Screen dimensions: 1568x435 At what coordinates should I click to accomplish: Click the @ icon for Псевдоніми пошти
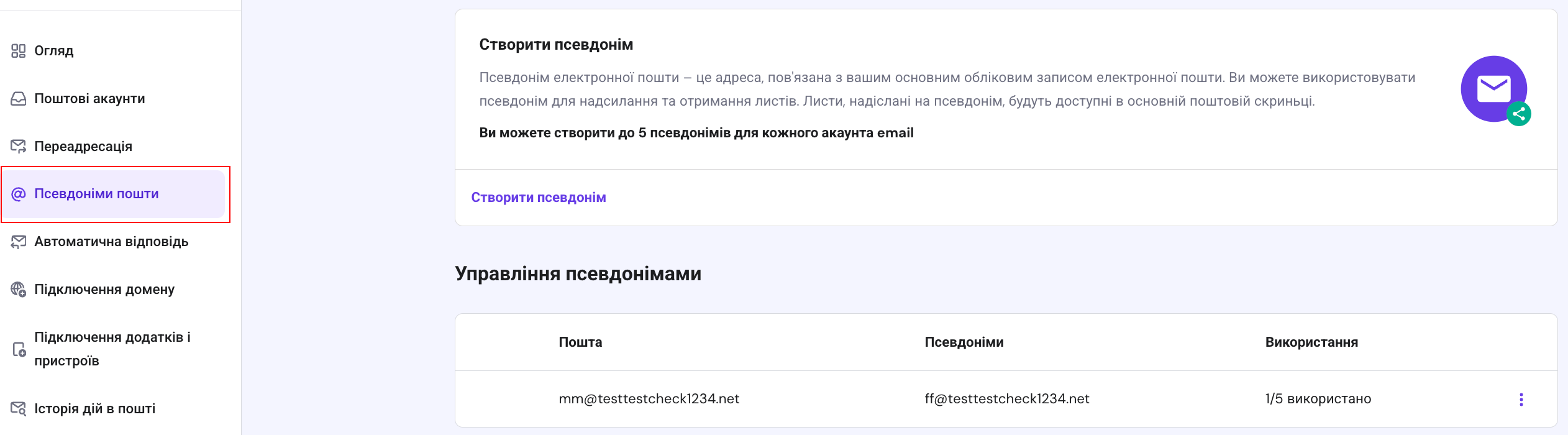pyautogui.click(x=19, y=194)
